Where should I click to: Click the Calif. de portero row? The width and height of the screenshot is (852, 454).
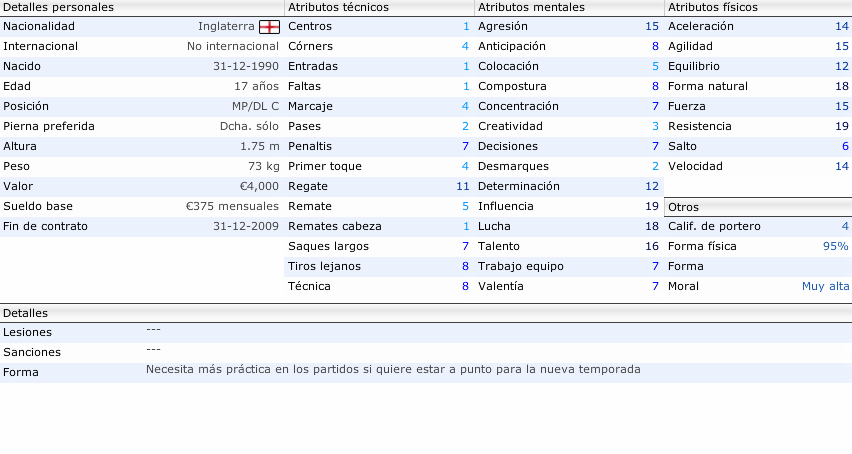coord(758,226)
